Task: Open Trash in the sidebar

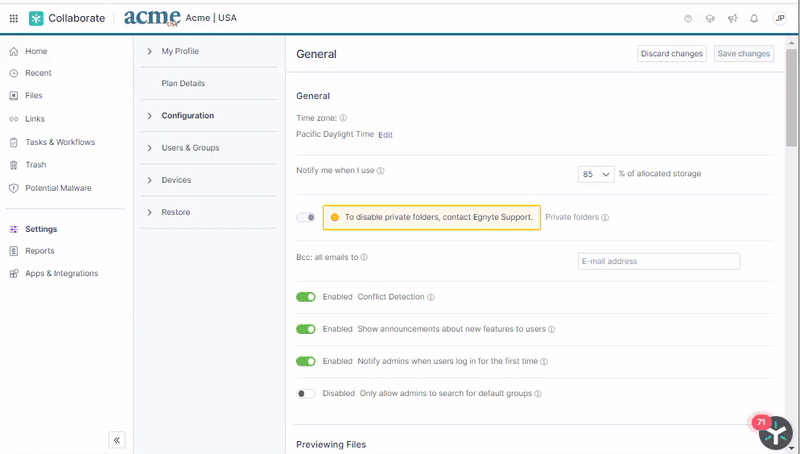Action: pos(36,165)
